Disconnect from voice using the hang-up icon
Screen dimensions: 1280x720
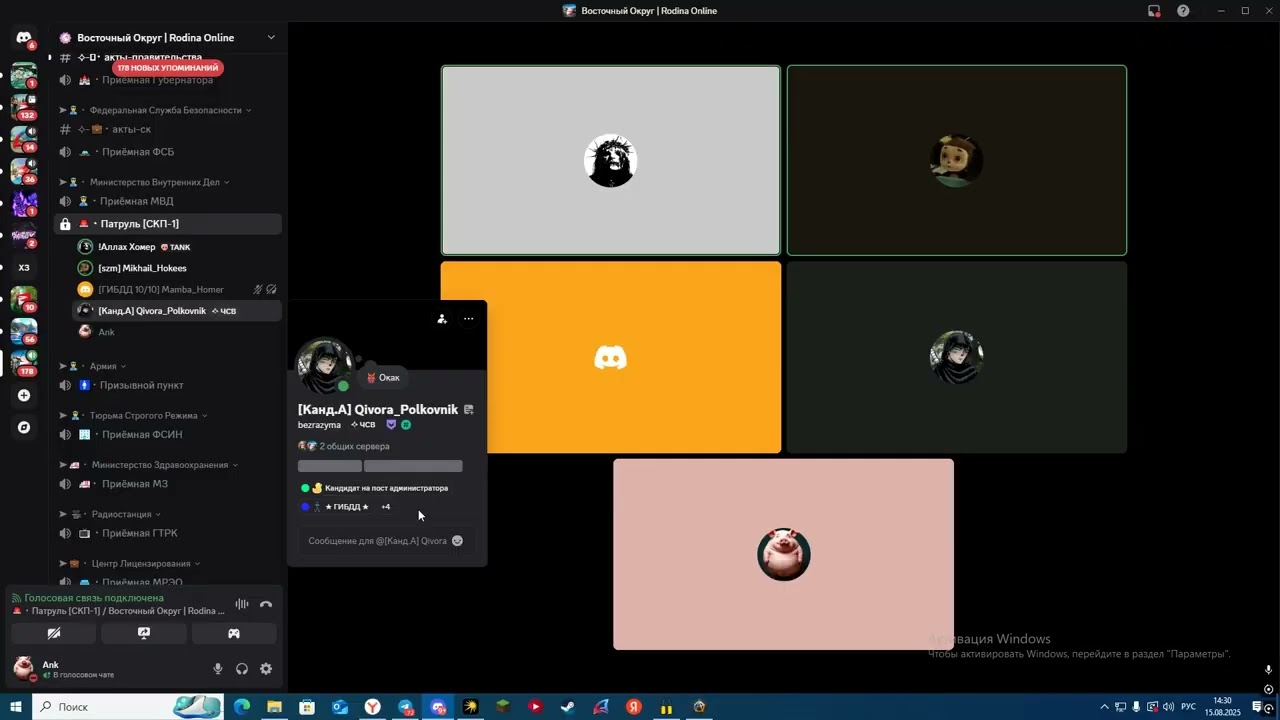(266, 604)
